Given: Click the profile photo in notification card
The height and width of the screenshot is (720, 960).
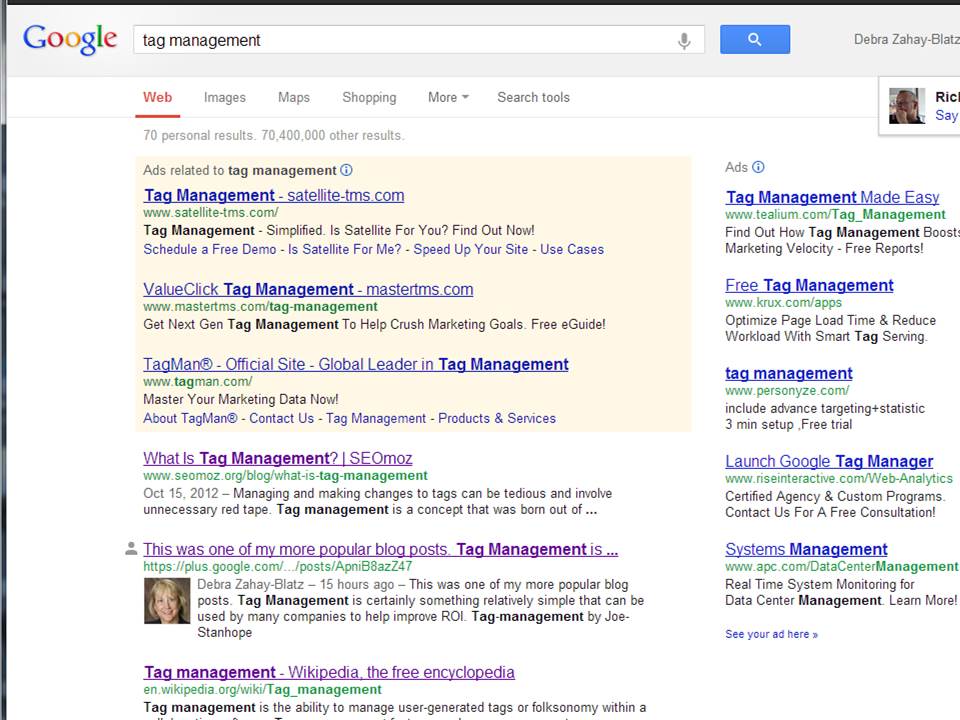Looking at the screenshot, I should [907, 105].
